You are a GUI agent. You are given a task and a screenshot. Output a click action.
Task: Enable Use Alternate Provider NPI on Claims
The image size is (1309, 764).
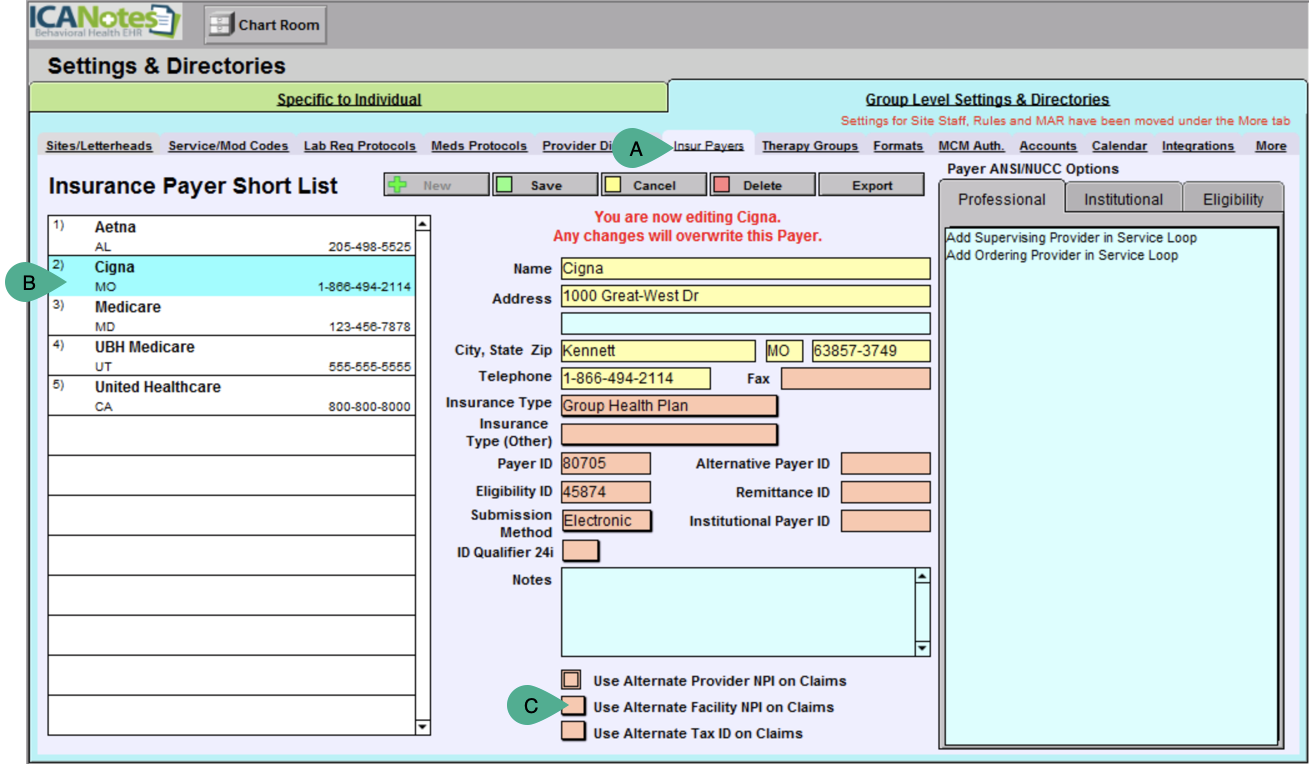tap(571, 680)
